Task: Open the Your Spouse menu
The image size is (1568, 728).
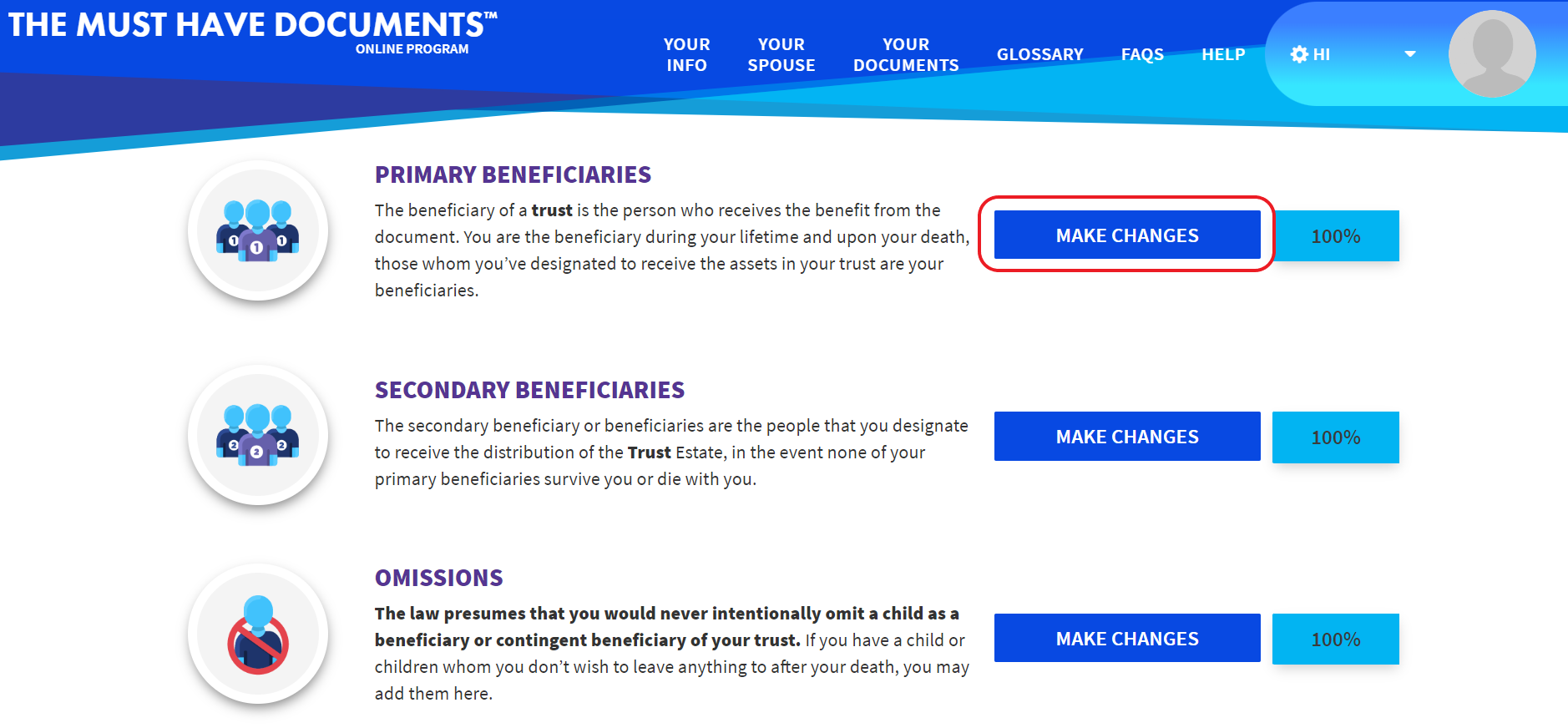Action: pyautogui.click(x=781, y=54)
